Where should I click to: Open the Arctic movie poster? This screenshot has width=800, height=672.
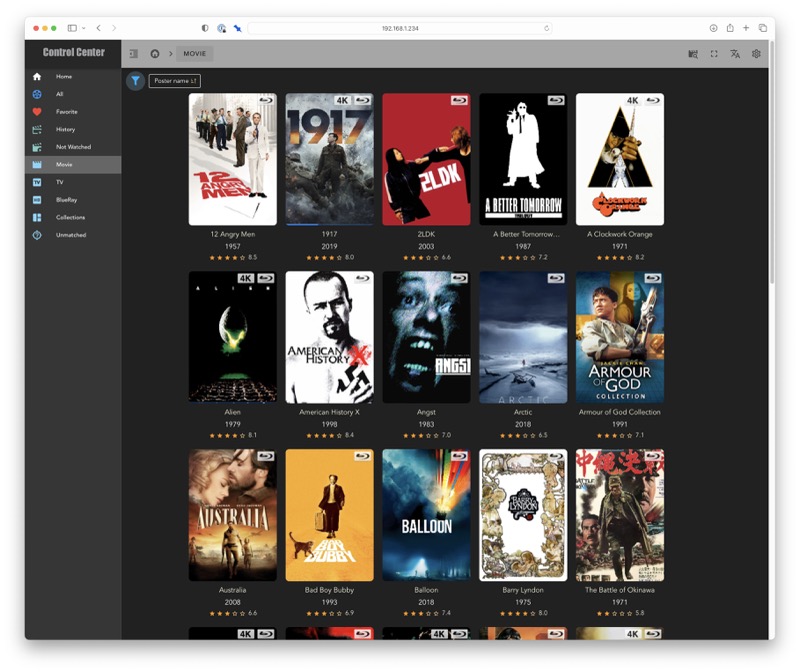tap(523, 337)
